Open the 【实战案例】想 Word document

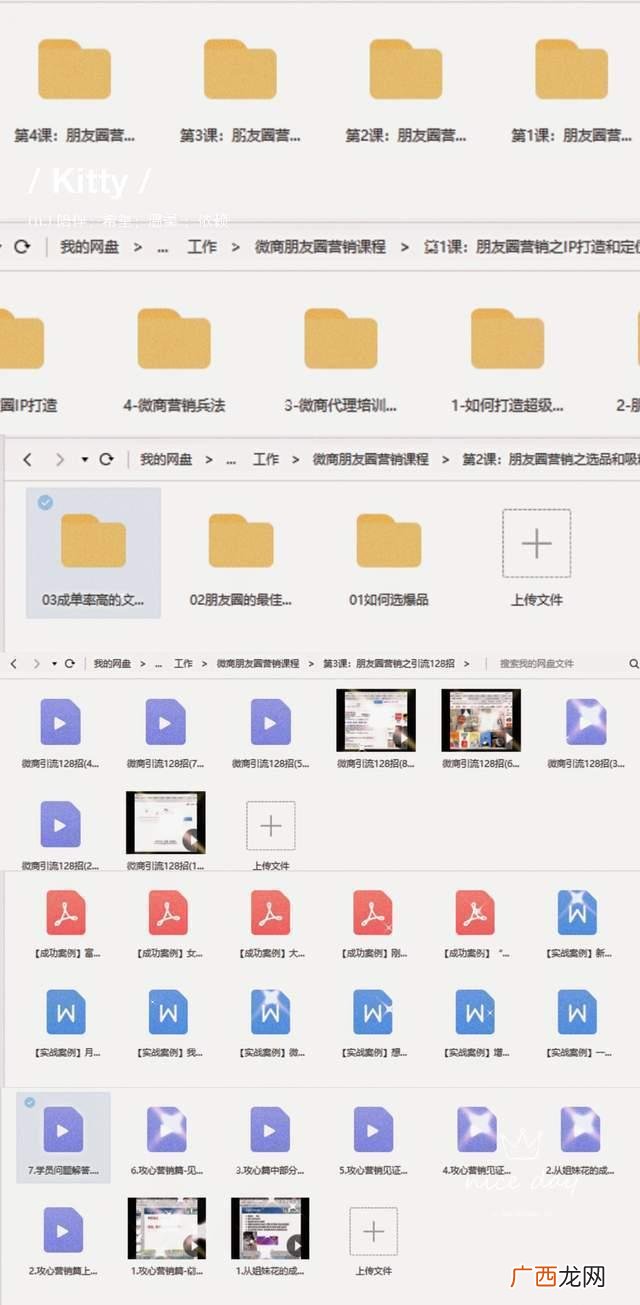pos(373,1012)
